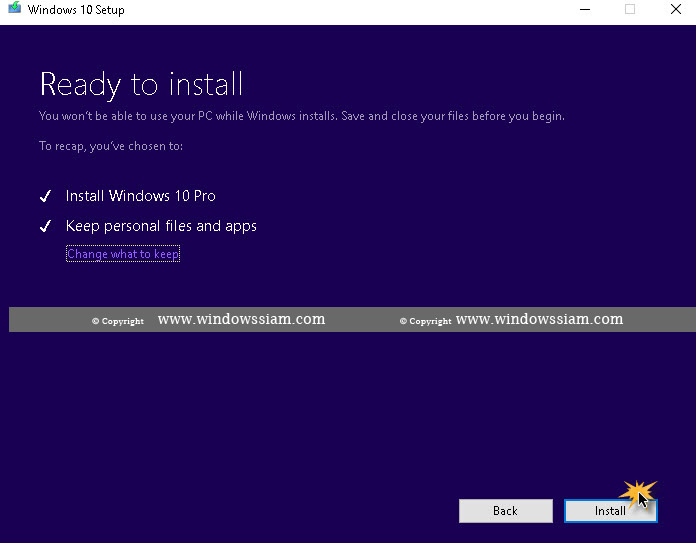
Task: Close the Windows 10 Setup window
Action: pyautogui.click(x=676, y=9)
